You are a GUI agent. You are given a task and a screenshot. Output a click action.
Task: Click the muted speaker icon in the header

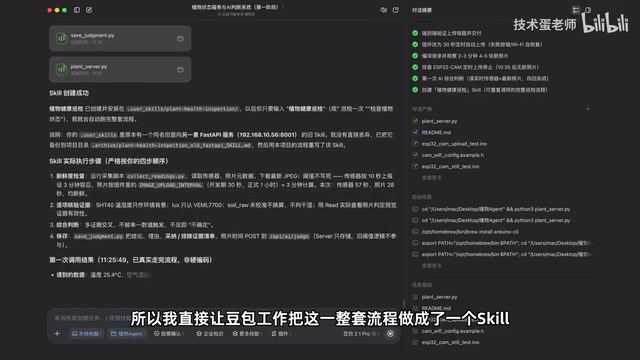coord(384,10)
